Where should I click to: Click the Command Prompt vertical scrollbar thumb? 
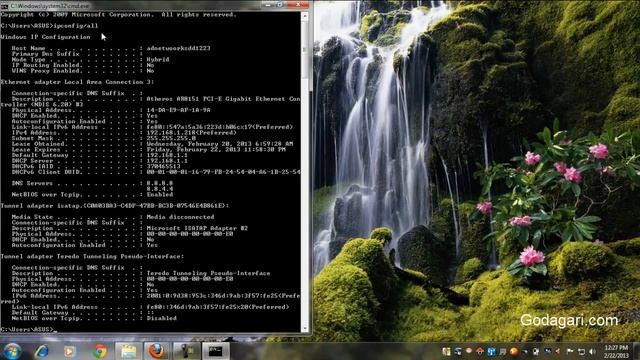tap(305, 49)
